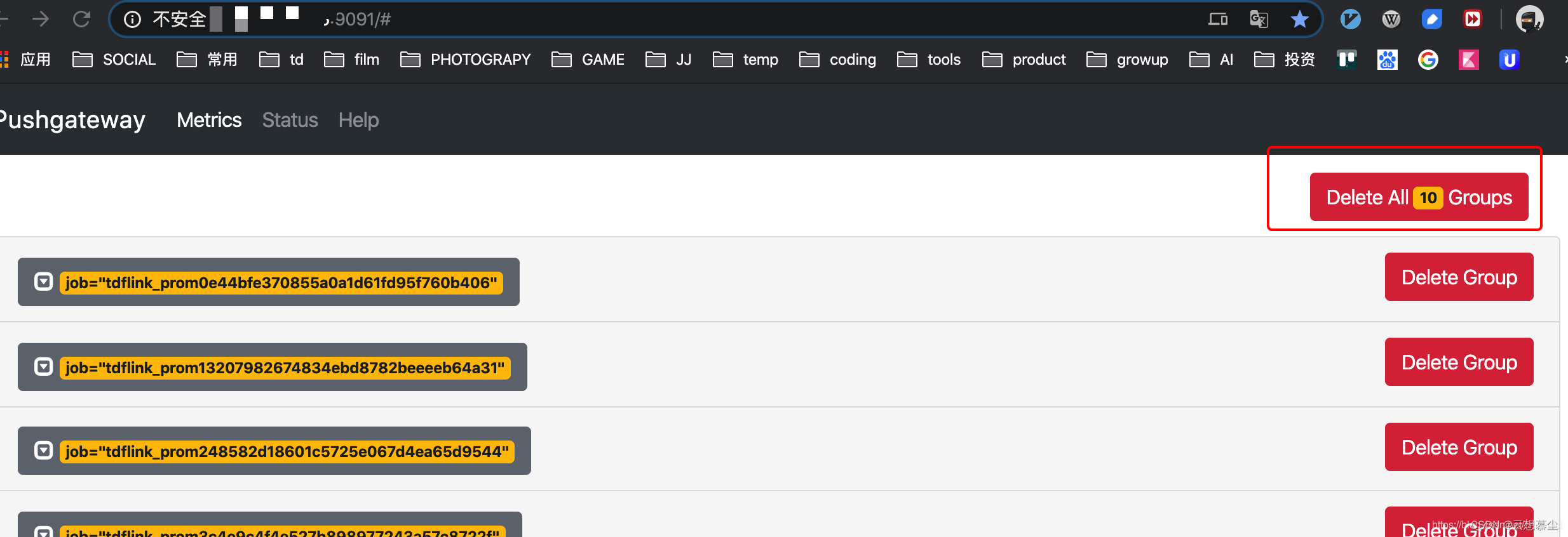Screen dimensions: 1568x537
Task: Switch to the Metrics tab
Action: pos(209,120)
